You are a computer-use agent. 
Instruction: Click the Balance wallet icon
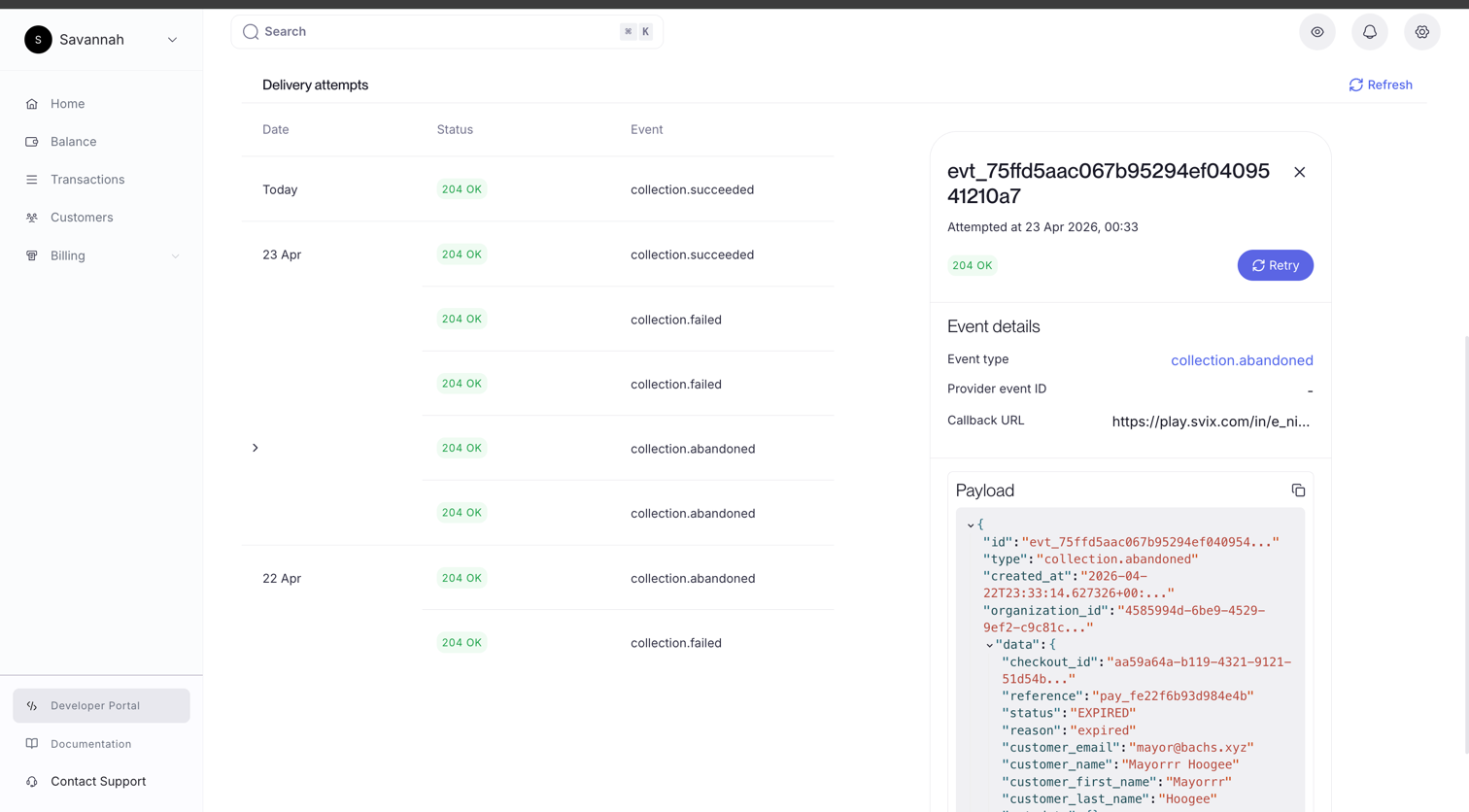click(32, 142)
